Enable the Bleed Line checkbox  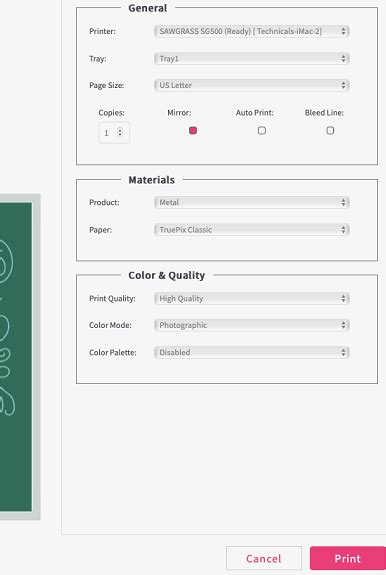(x=330, y=131)
